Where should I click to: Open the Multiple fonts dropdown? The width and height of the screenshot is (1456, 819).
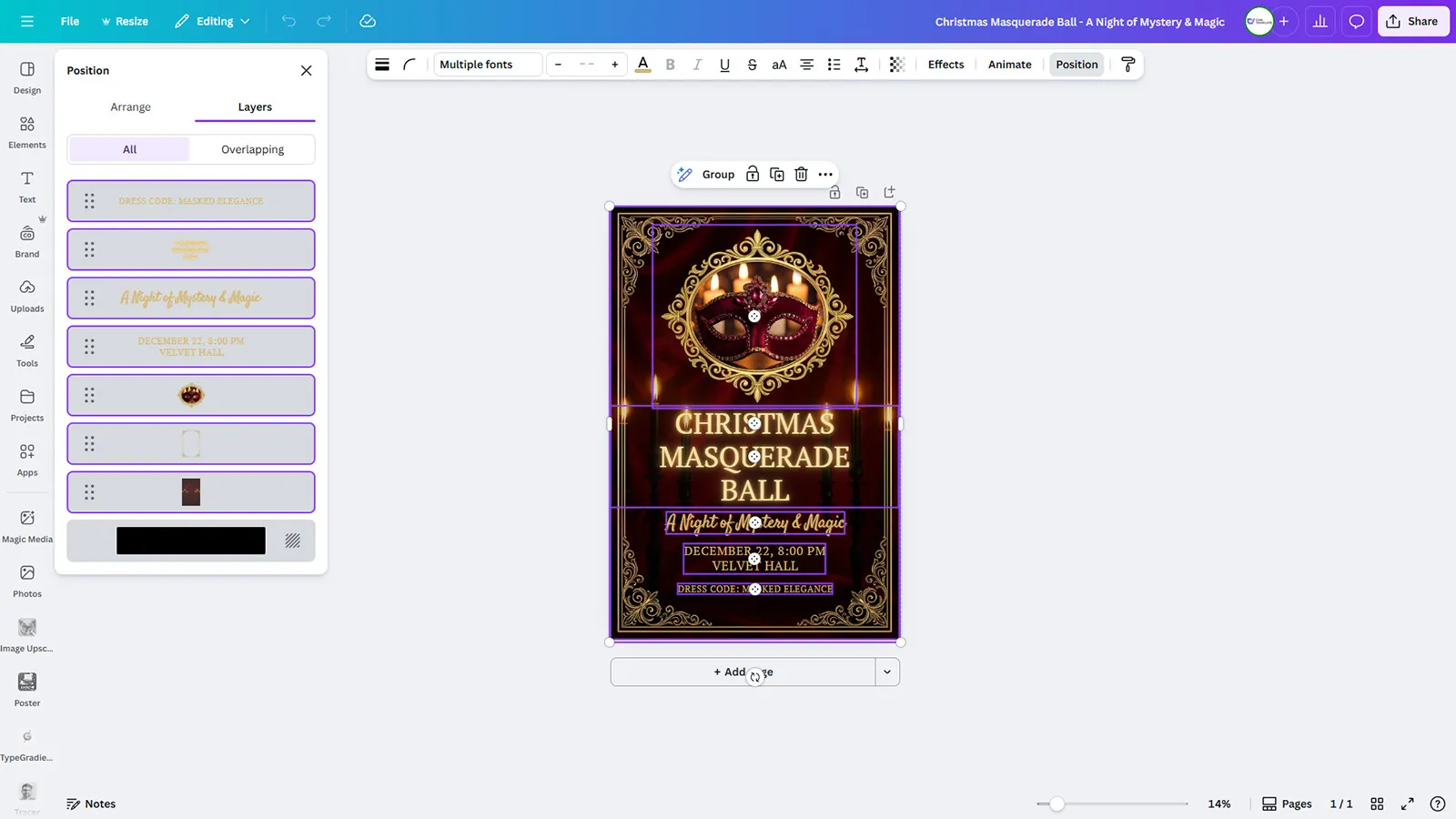488,65
